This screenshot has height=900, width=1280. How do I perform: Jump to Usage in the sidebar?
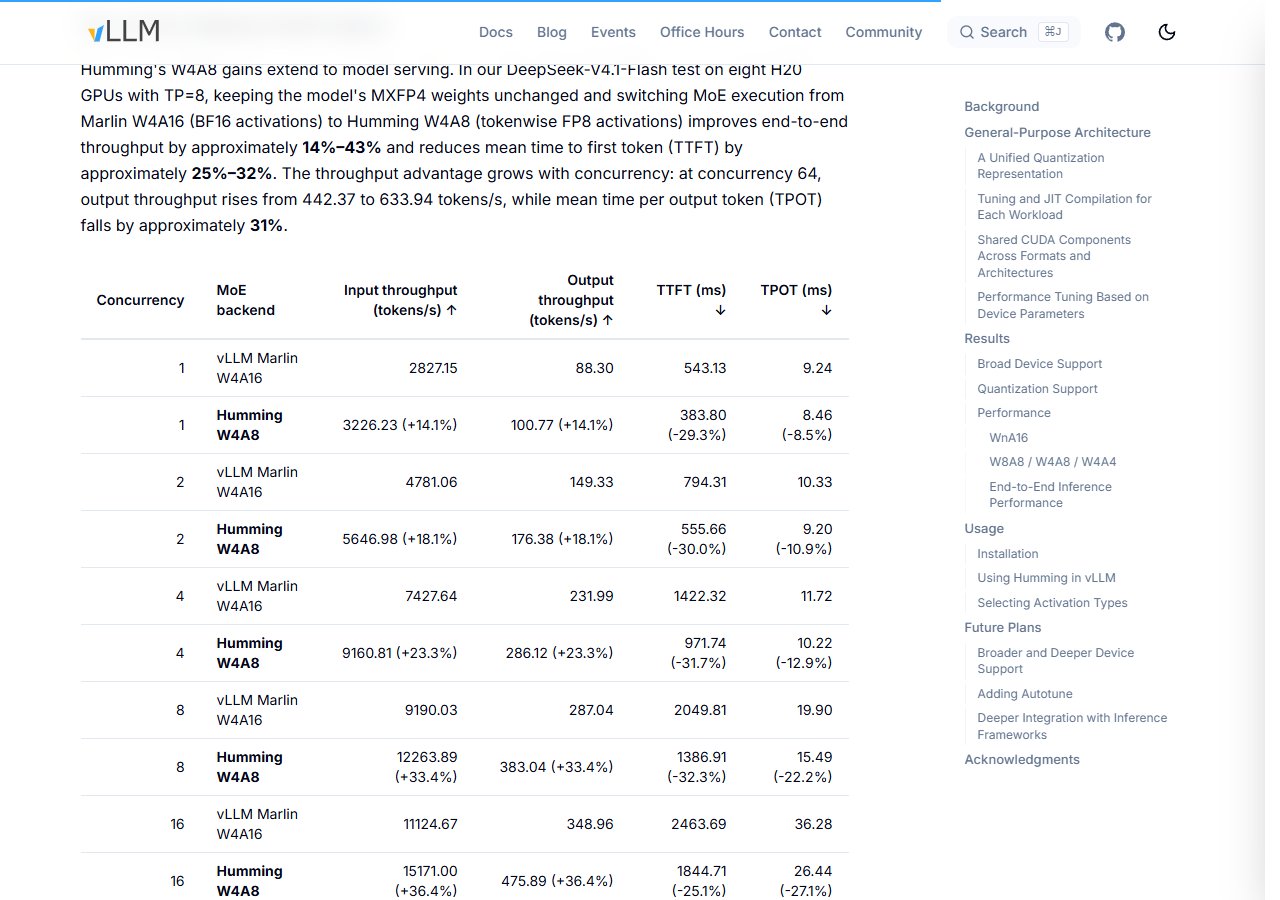point(984,529)
